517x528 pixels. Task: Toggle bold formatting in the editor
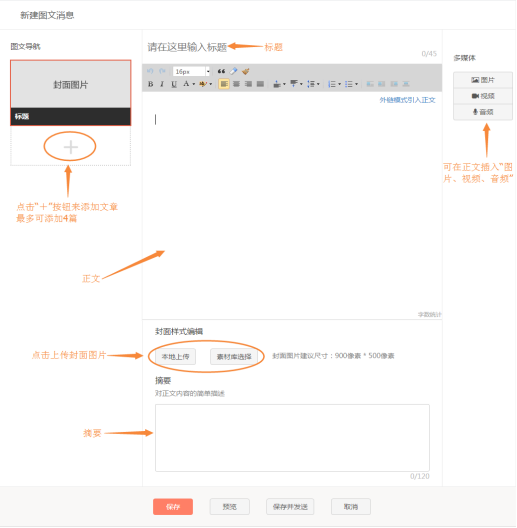(151, 84)
